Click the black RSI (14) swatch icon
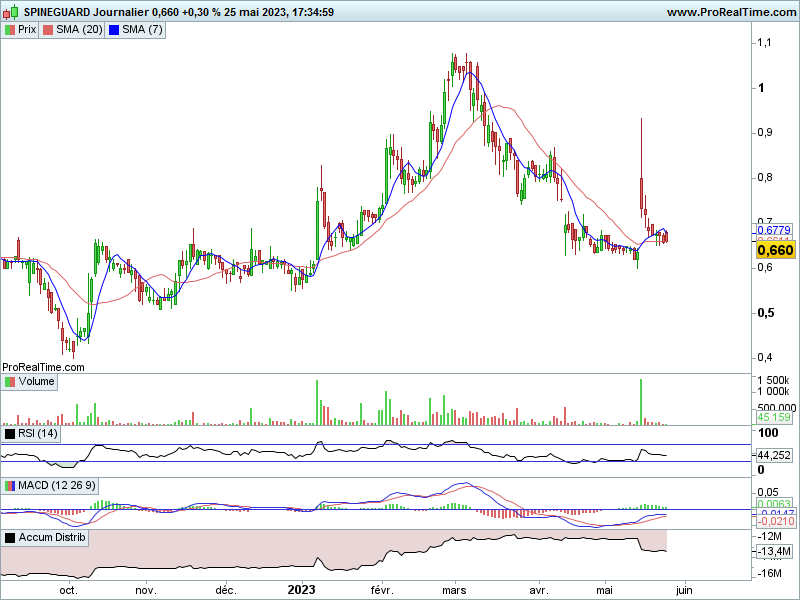The image size is (800, 600). click(10, 434)
